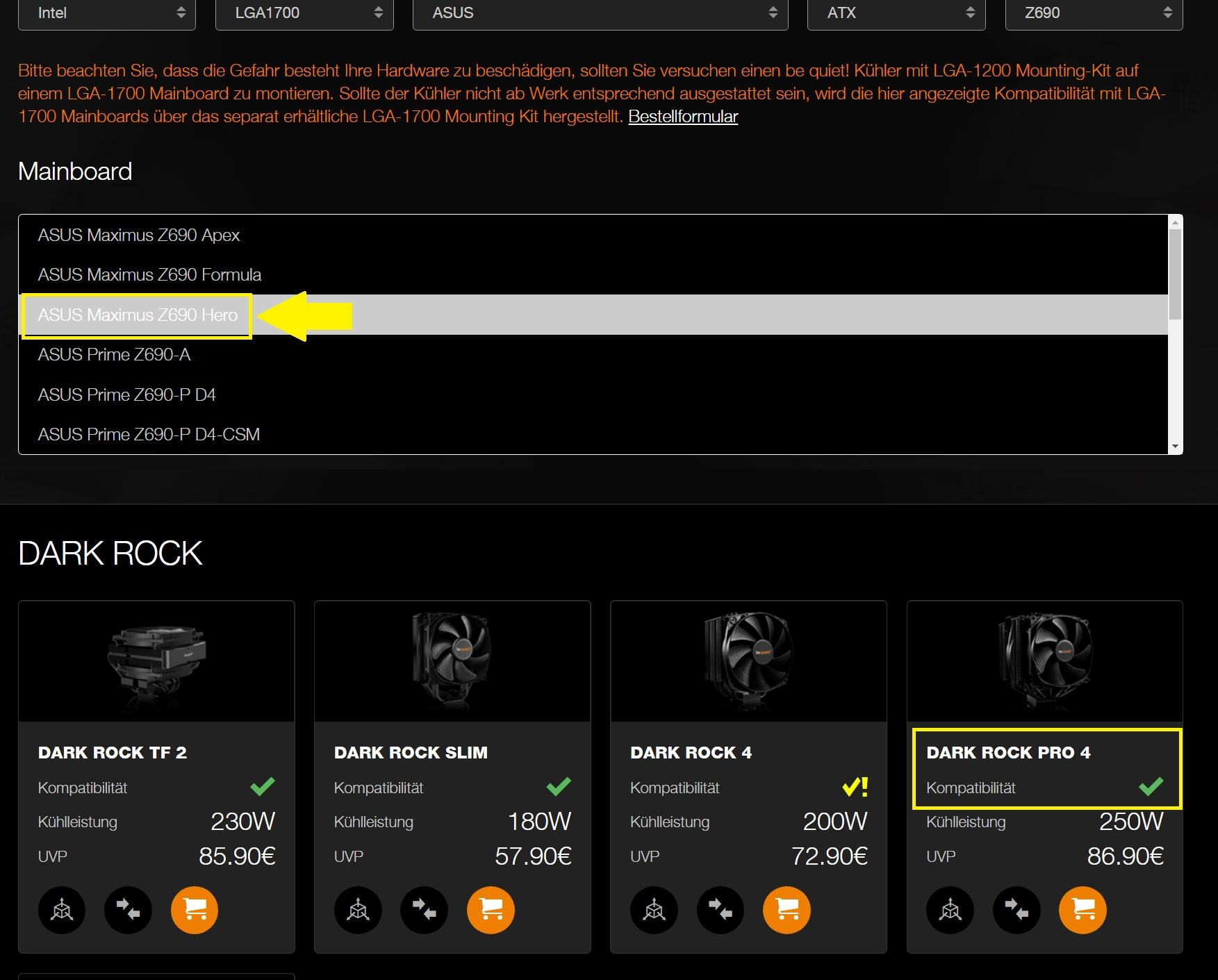Viewport: 1218px width, 980px height.
Task: Select ASUS Prime Z690-P D4-CSM mainboard
Action: click(593, 434)
